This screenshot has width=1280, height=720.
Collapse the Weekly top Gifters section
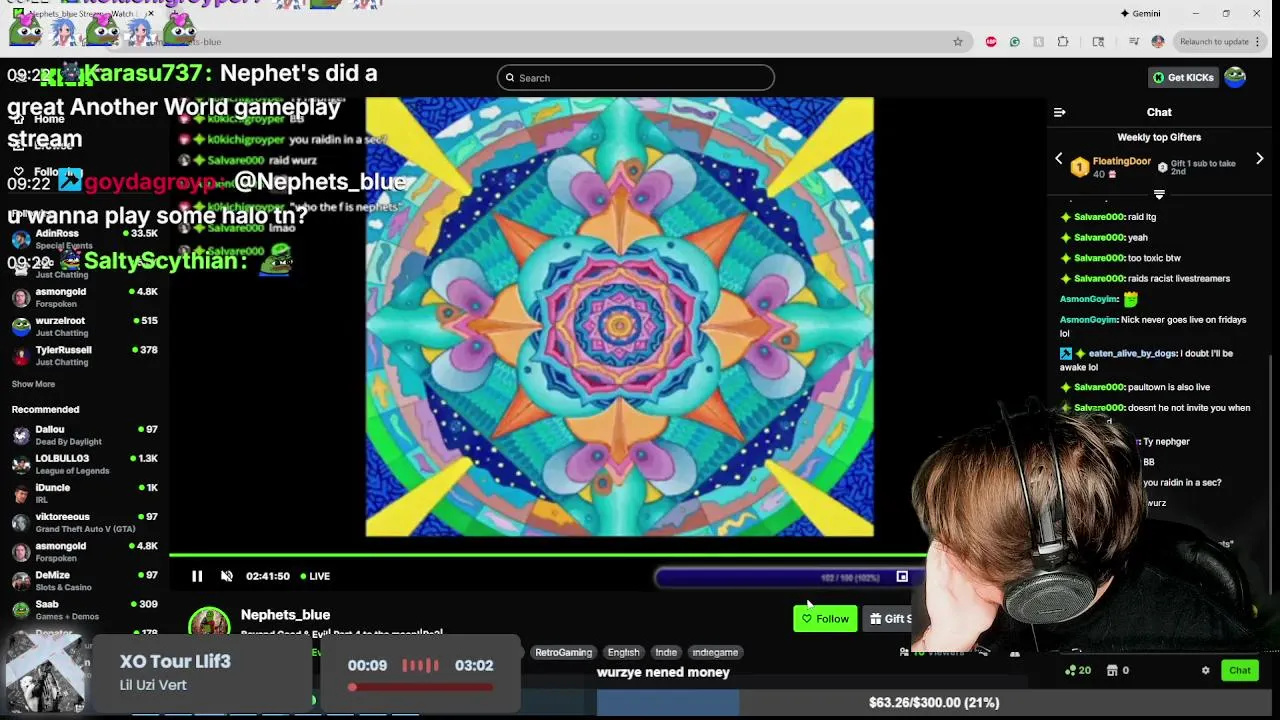(1159, 195)
